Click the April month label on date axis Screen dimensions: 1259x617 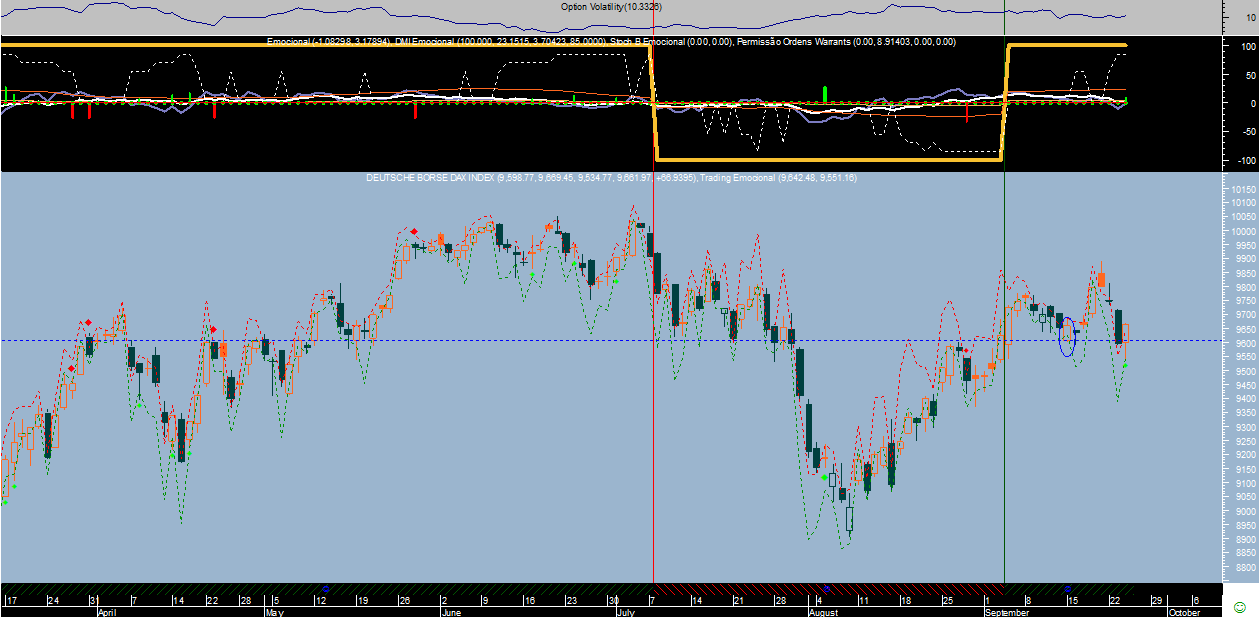107,611
